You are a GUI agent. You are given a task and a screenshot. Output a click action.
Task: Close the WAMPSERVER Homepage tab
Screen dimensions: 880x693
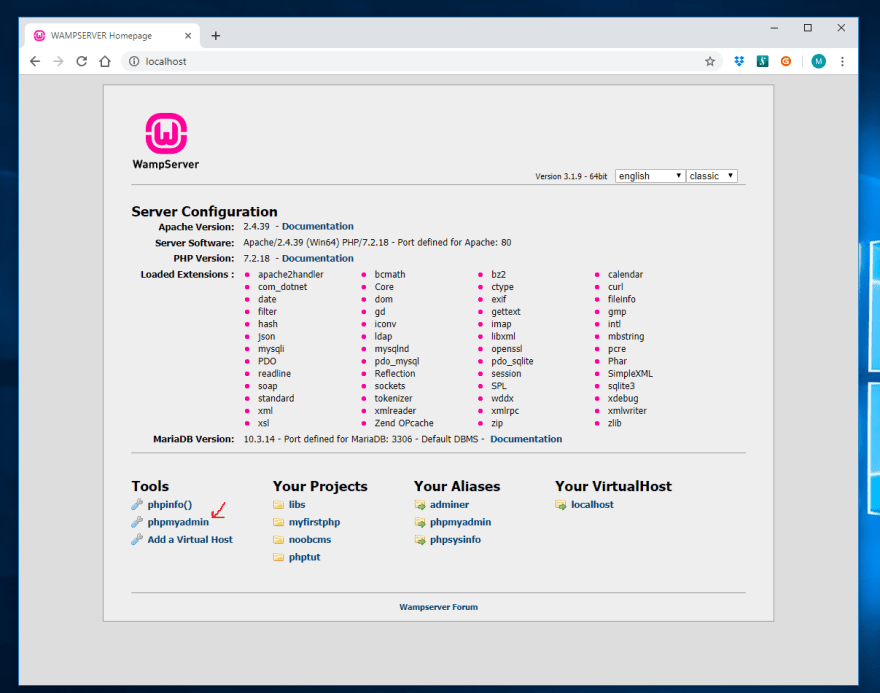pos(188,35)
